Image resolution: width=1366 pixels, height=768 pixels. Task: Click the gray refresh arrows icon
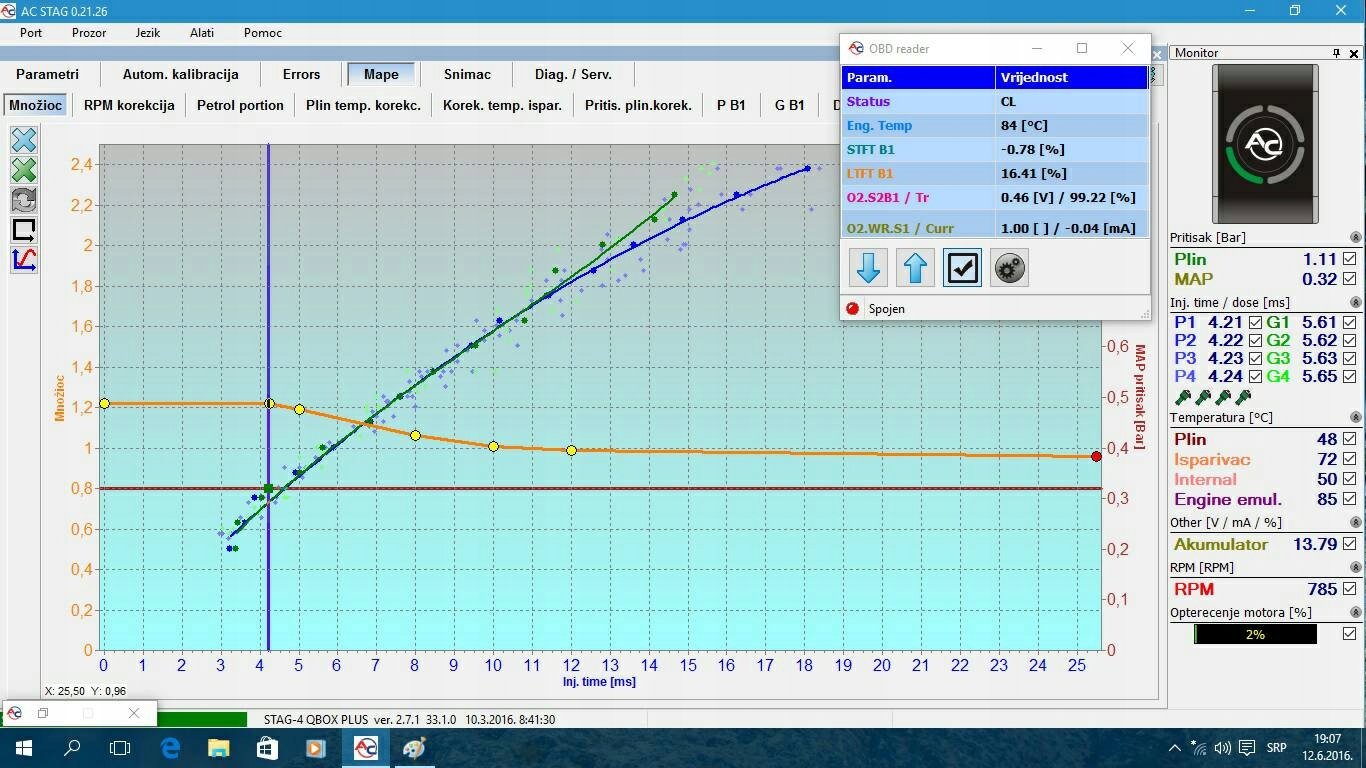pyautogui.click(x=24, y=200)
